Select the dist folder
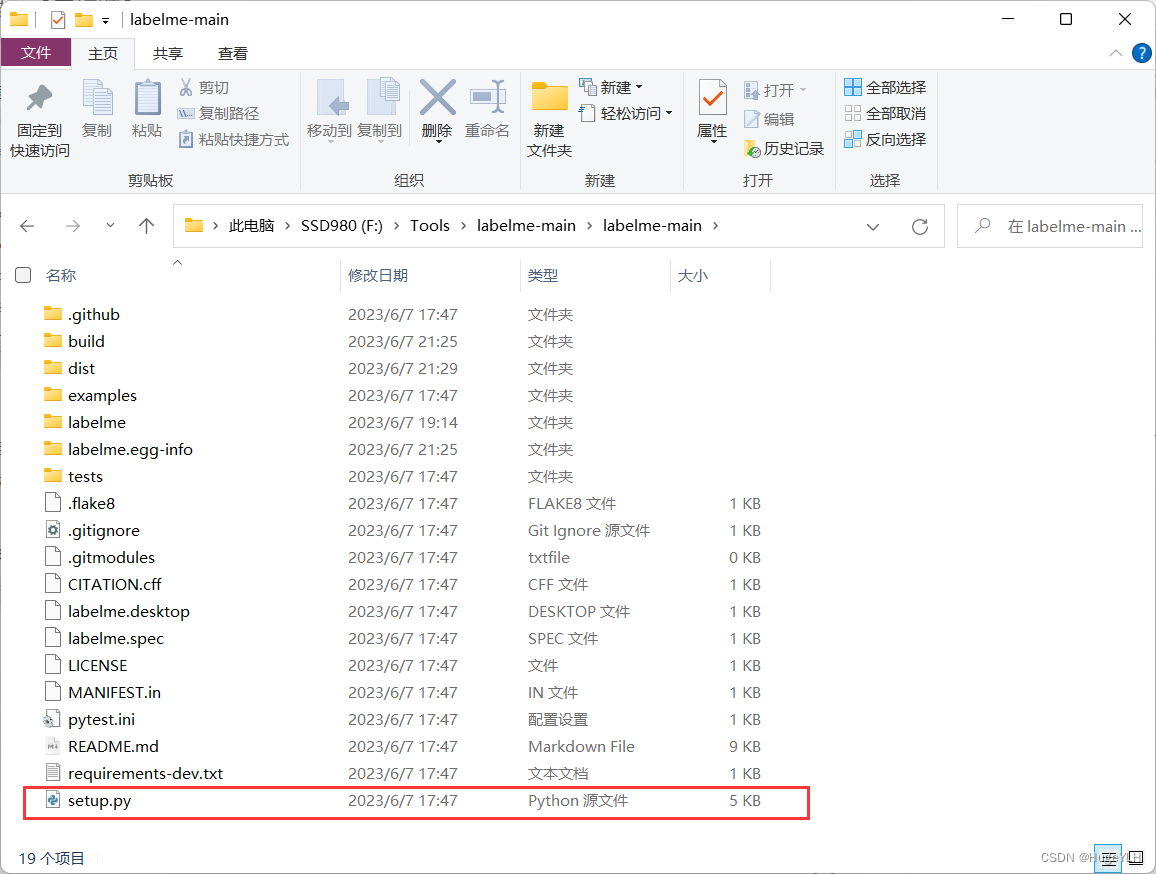 82,368
